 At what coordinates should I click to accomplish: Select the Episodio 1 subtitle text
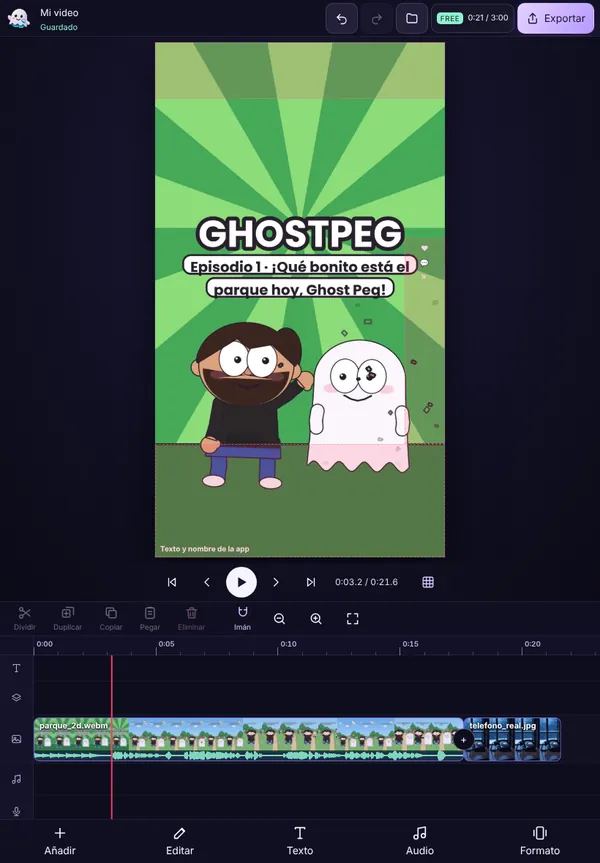[300, 278]
